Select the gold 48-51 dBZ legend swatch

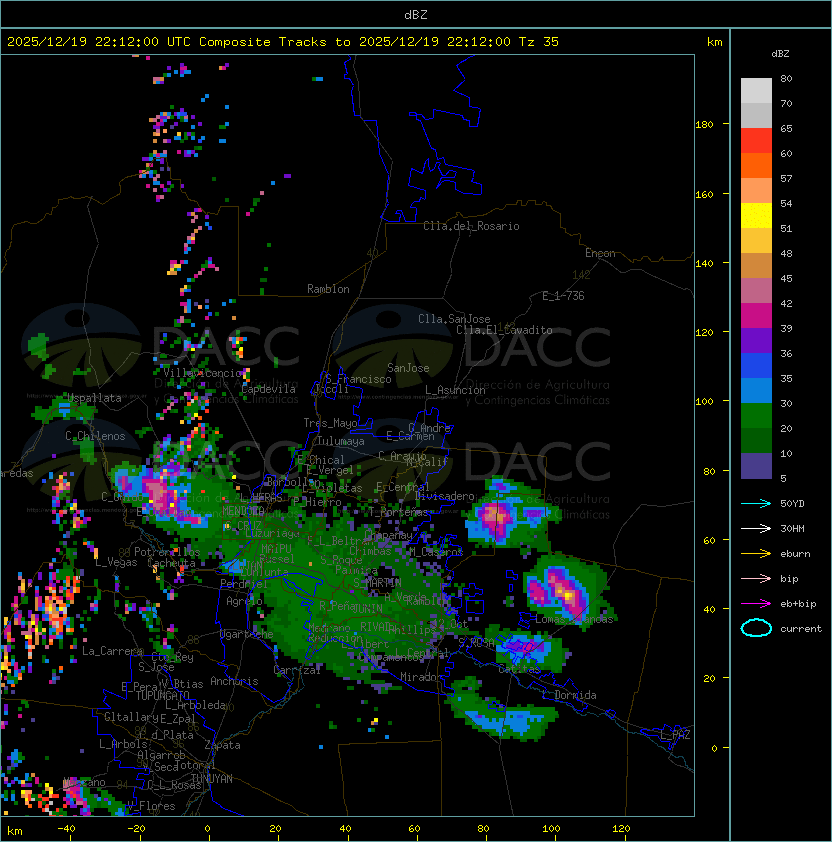[x=756, y=241]
